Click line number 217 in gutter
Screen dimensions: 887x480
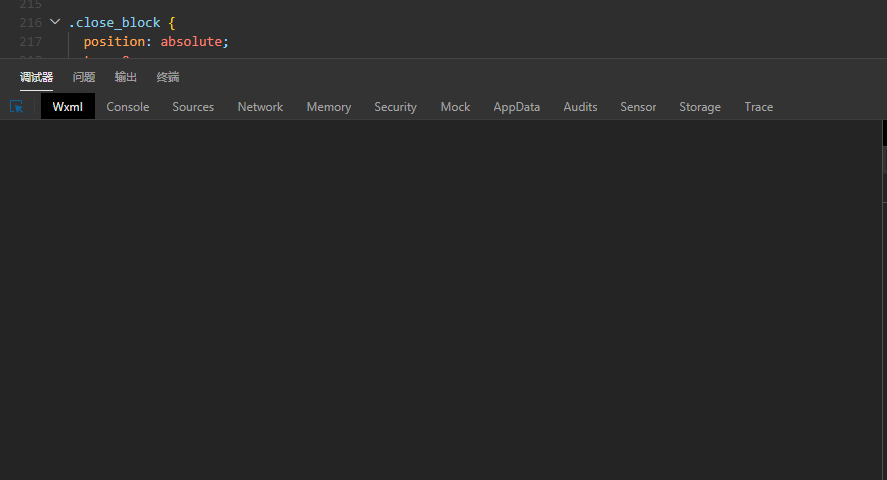pyautogui.click(x=31, y=41)
